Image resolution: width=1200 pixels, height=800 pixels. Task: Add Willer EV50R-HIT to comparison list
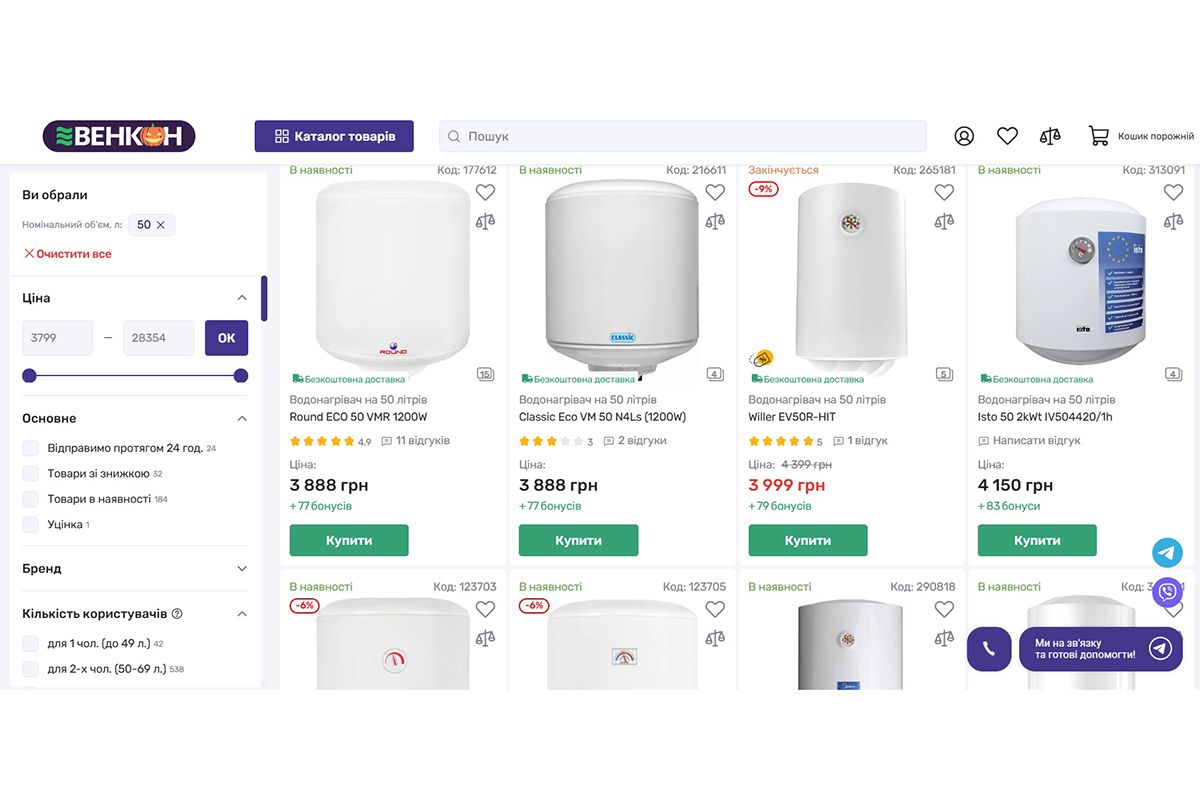click(944, 222)
